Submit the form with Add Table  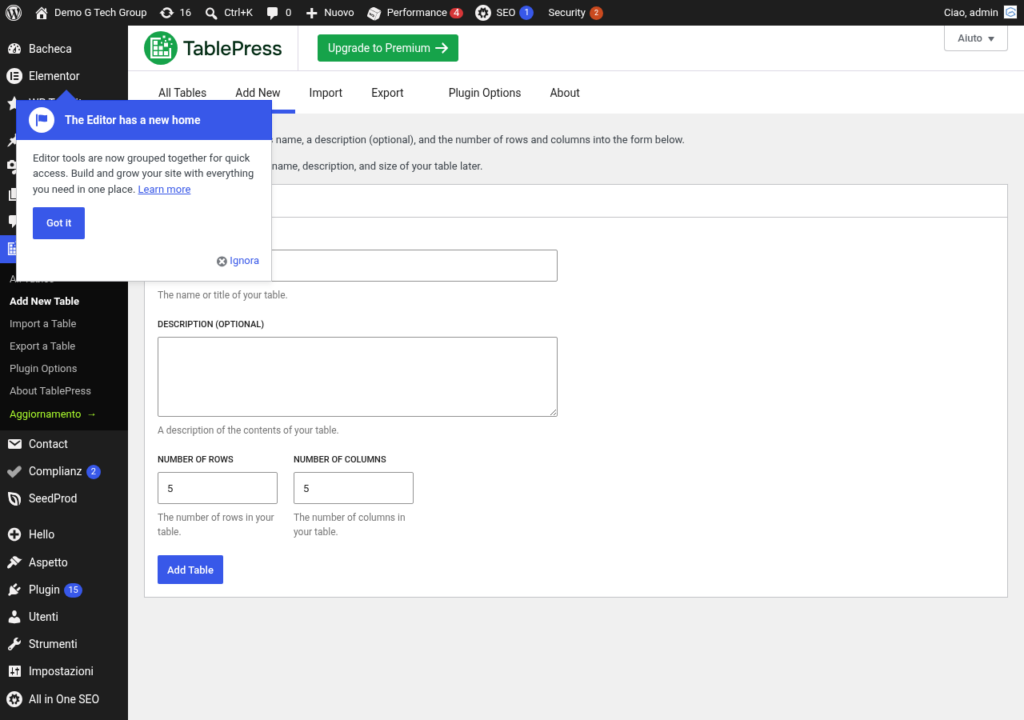[190, 570]
